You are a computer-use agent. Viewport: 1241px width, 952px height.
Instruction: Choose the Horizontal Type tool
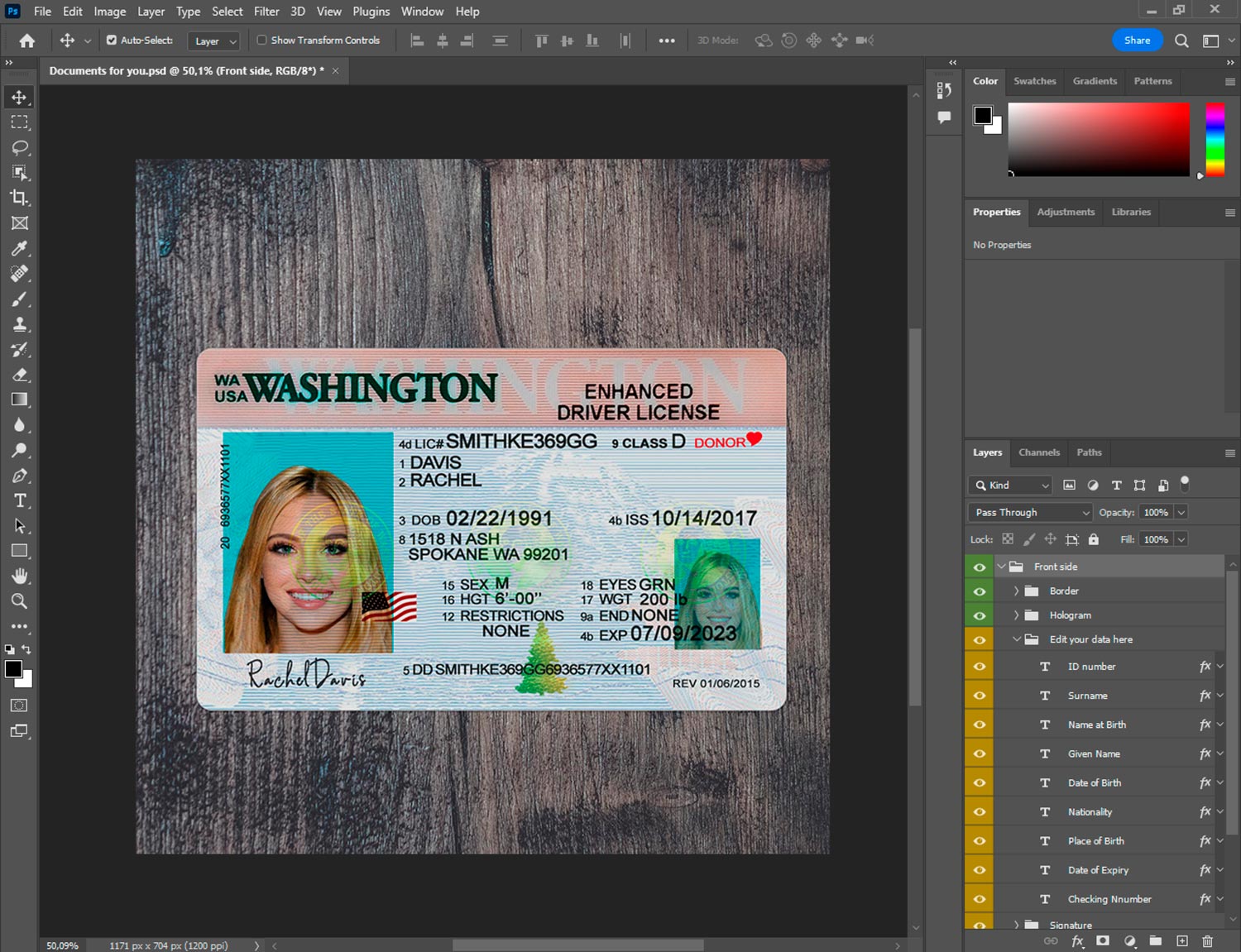click(19, 500)
